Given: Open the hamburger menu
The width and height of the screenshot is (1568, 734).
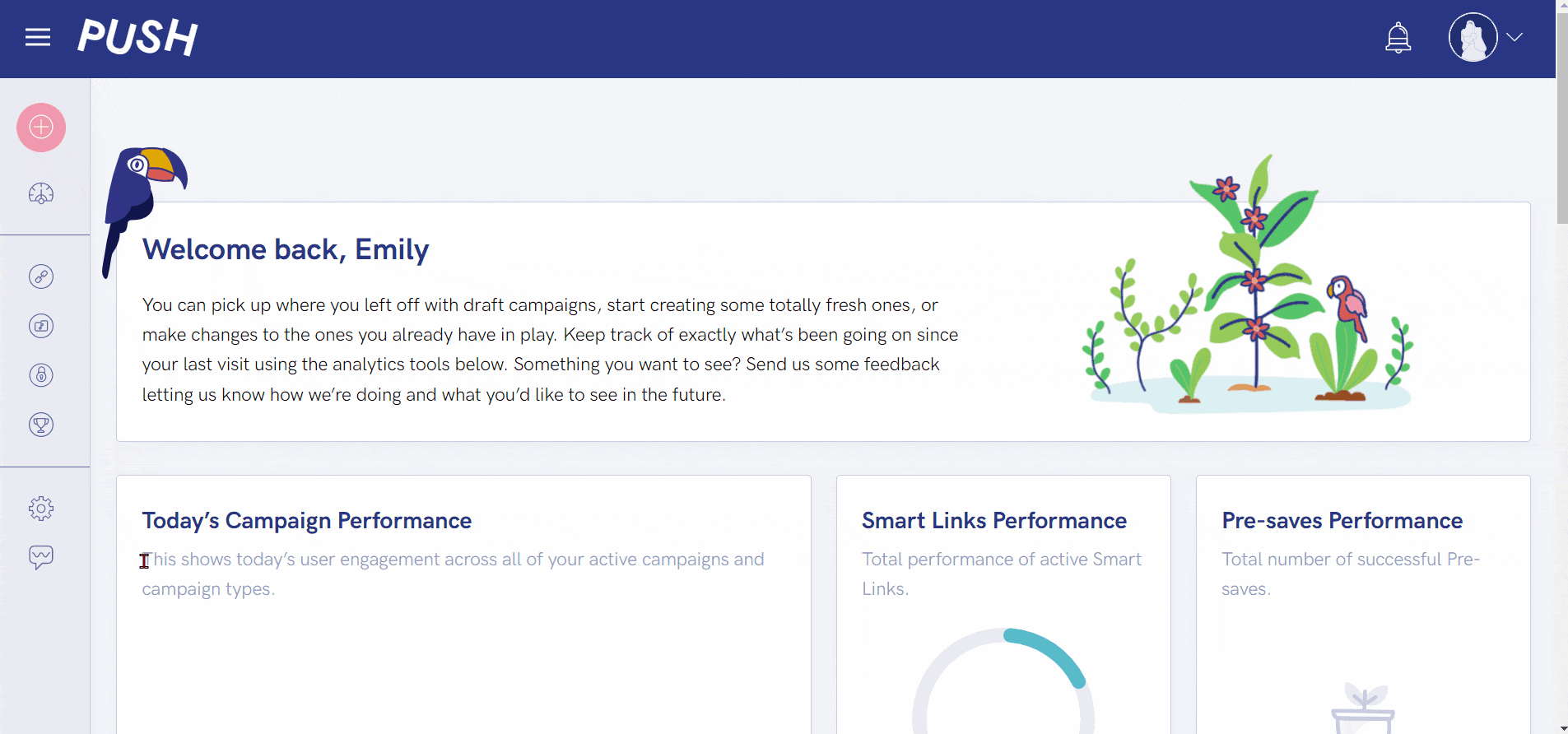Looking at the screenshot, I should tap(38, 37).
